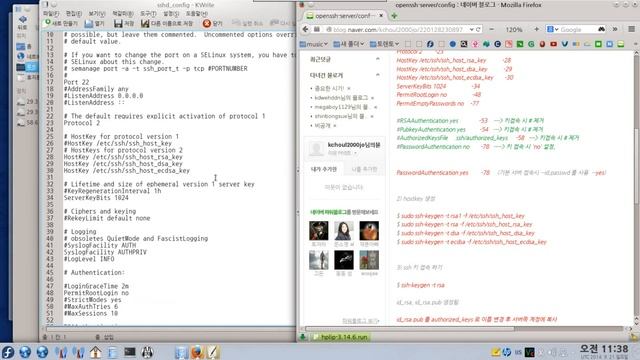This screenshot has width=640, height=360.
Task: Launch Firefox from the taskbar
Action: tap(197, 352)
